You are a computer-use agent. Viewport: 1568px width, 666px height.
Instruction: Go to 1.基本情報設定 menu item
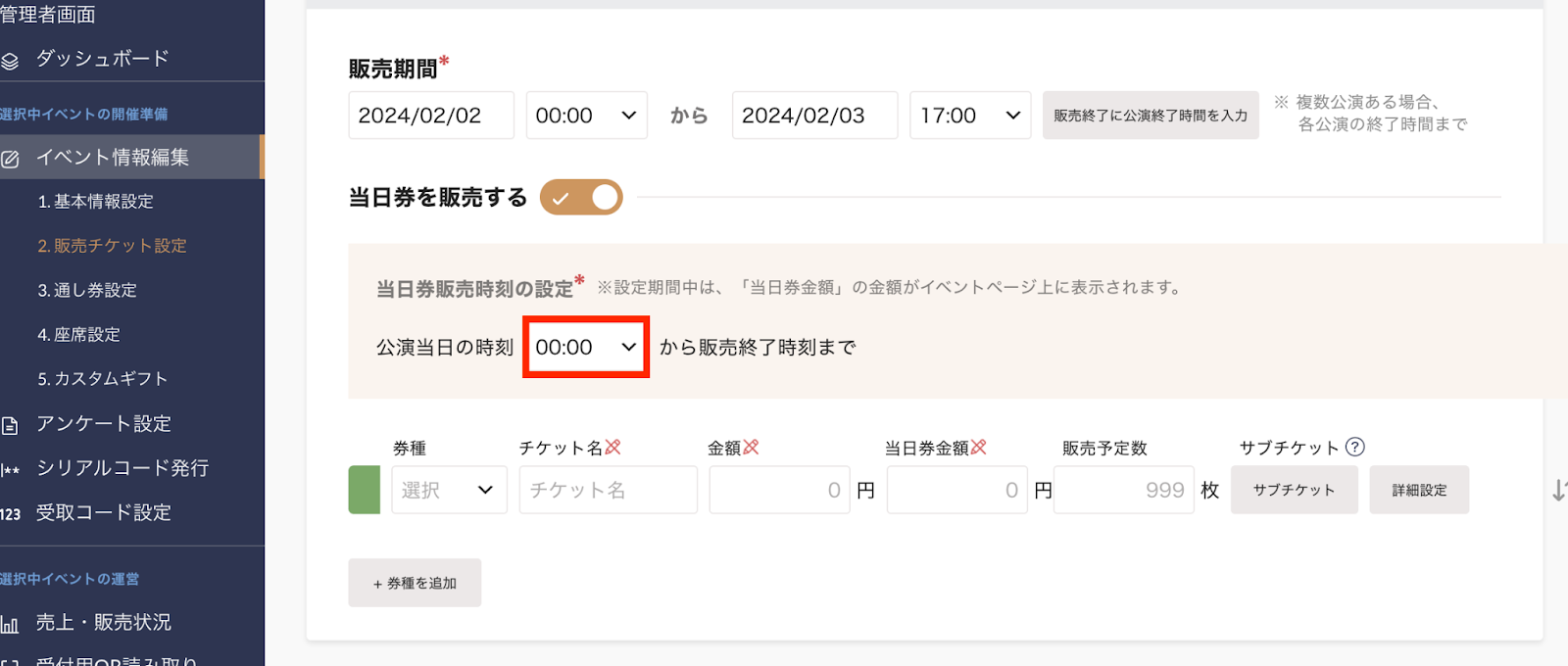coord(96,202)
